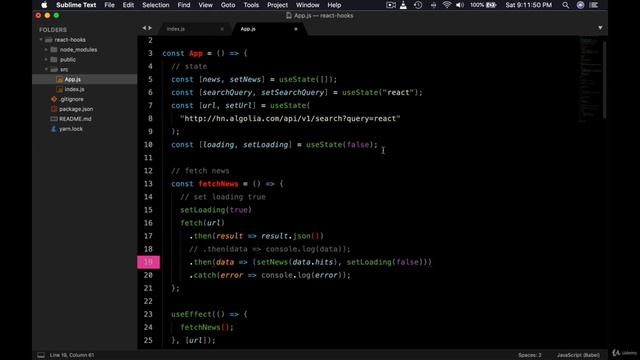The image size is (640, 360).
Task: Click the FOLDERS sidebar heading
Action: coord(53,30)
